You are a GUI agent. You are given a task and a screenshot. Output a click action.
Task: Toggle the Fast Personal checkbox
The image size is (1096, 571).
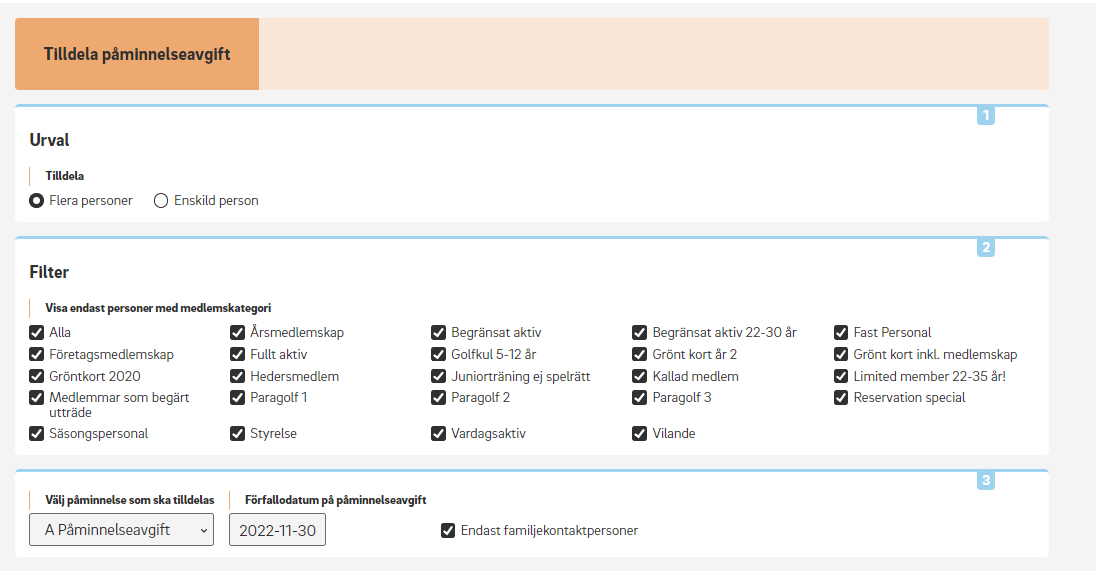coord(841,332)
